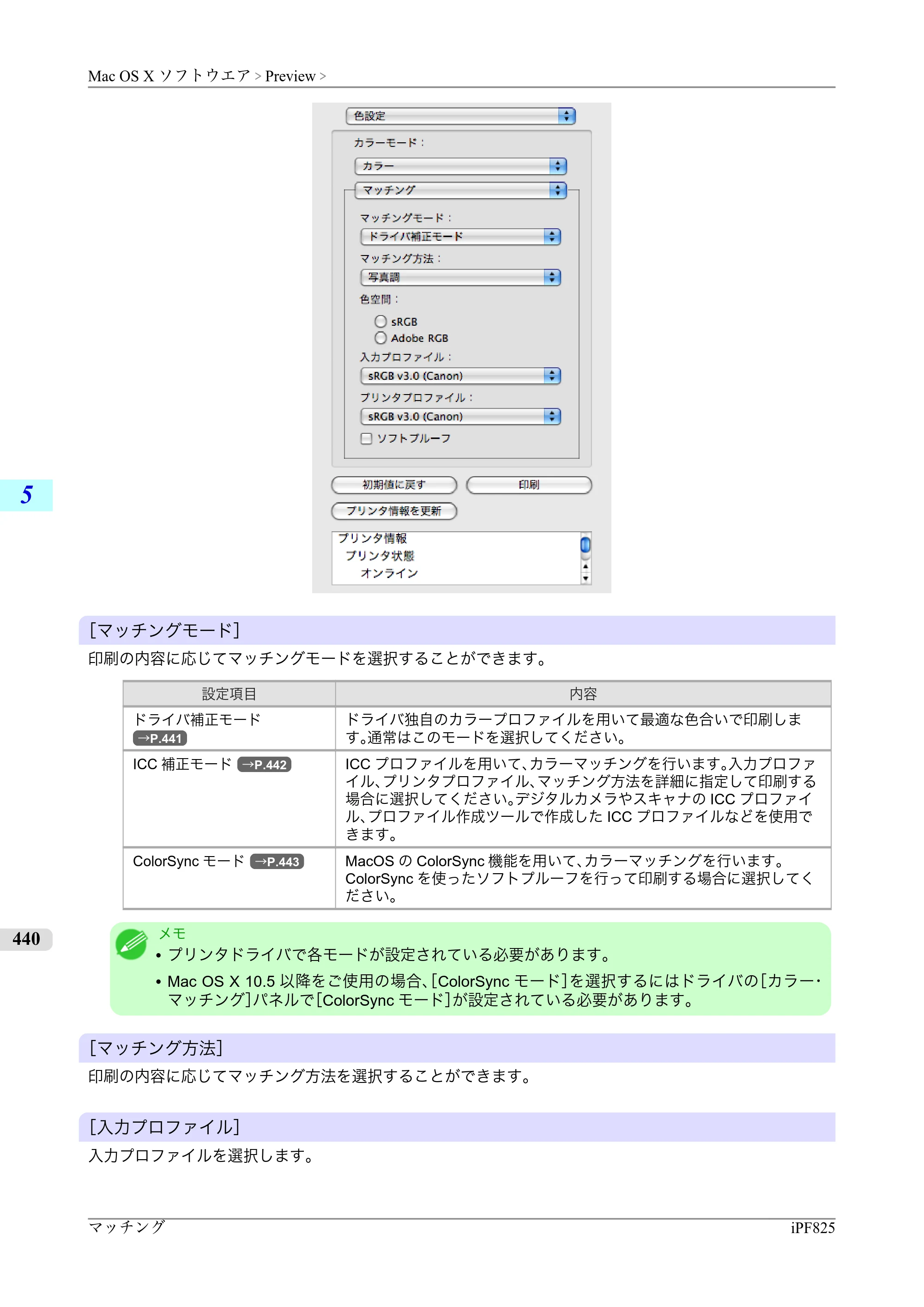The width and height of the screenshot is (924, 1307).
Task: Select the sRGB color space radio button
Action: tap(380, 322)
